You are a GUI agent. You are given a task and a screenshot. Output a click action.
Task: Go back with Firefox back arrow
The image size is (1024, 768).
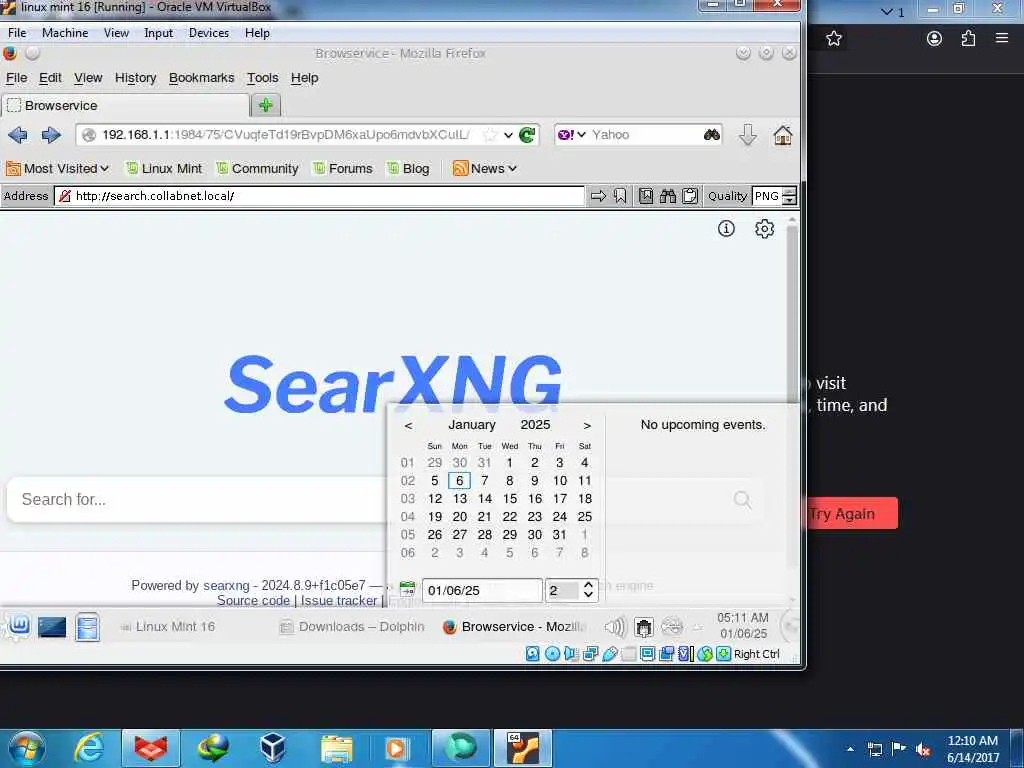[x=18, y=135]
